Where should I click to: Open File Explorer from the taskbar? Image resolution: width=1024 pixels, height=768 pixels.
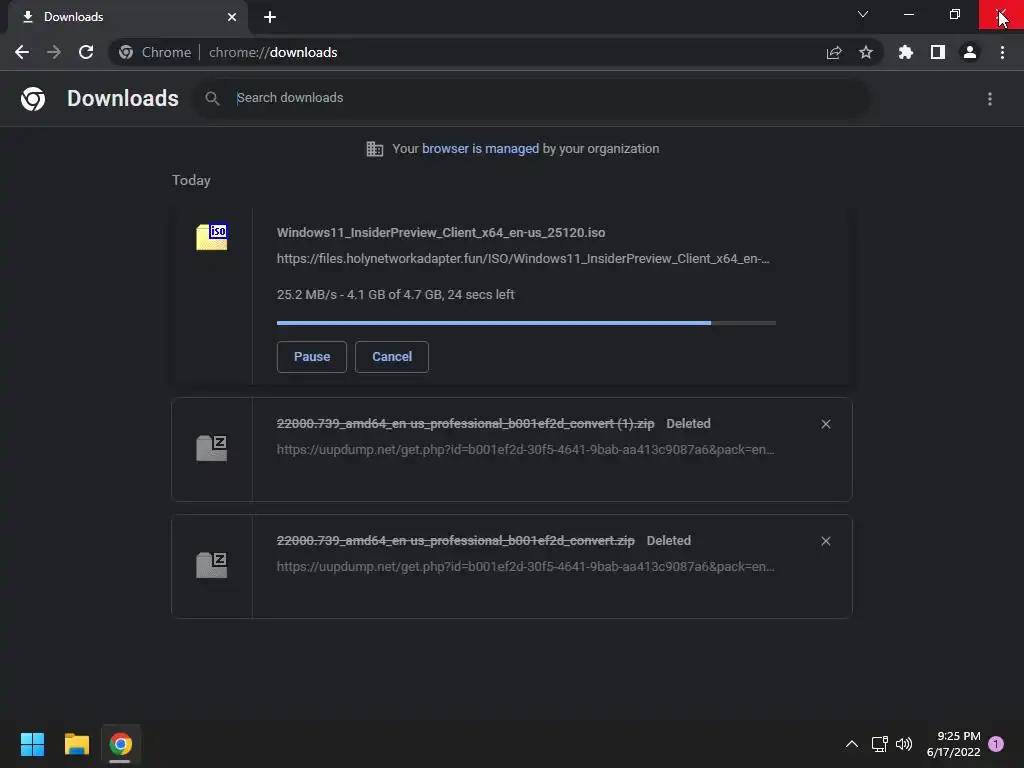coord(76,744)
